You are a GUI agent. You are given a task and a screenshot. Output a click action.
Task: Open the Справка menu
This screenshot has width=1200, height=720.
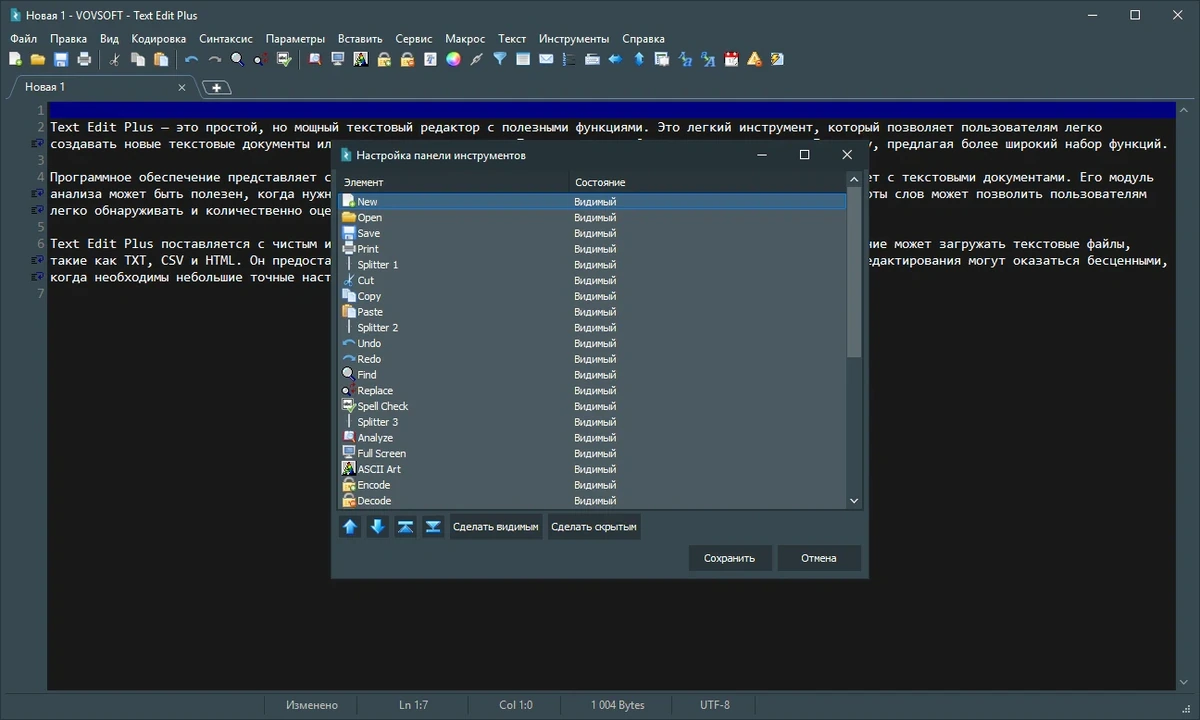(643, 39)
